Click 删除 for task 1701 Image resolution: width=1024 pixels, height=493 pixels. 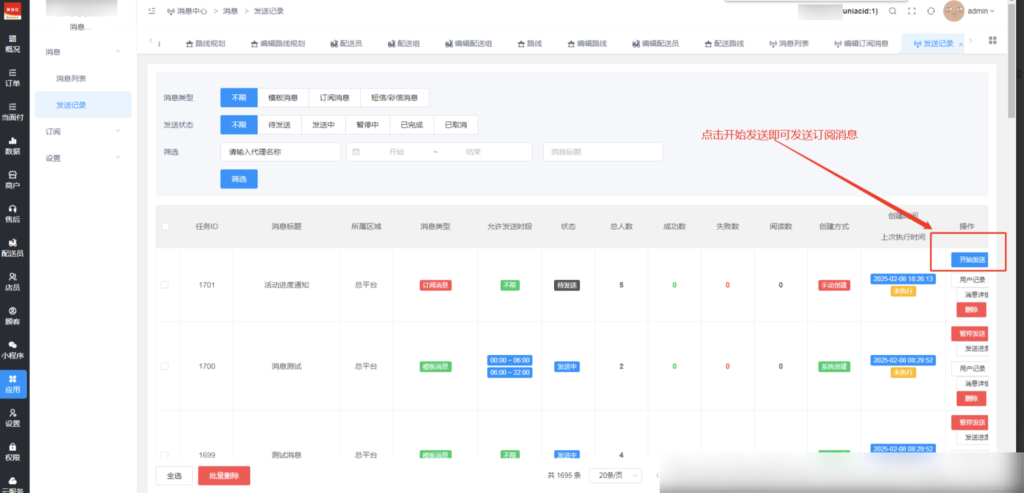coord(971,310)
